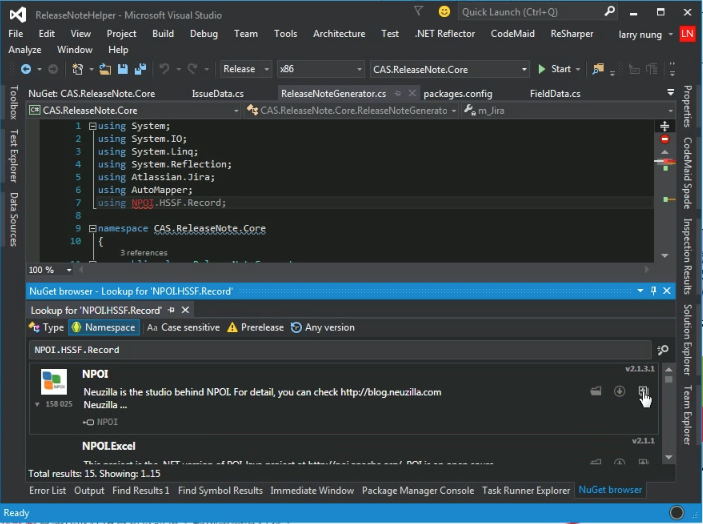
Task: Toggle the Prerelease packages option
Action: [256, 327]
